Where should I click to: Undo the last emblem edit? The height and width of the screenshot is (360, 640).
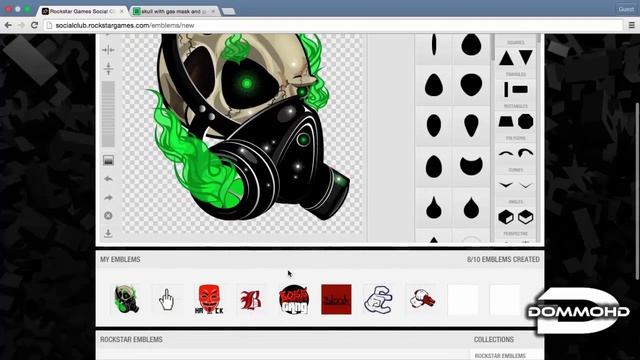pyautogui.click(x=108, y=179)
